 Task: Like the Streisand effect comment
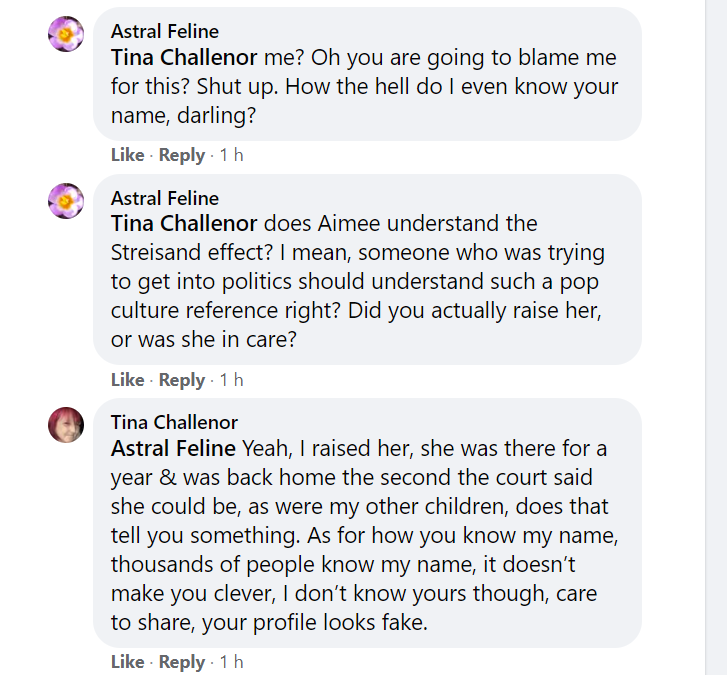tap(128, 380)
